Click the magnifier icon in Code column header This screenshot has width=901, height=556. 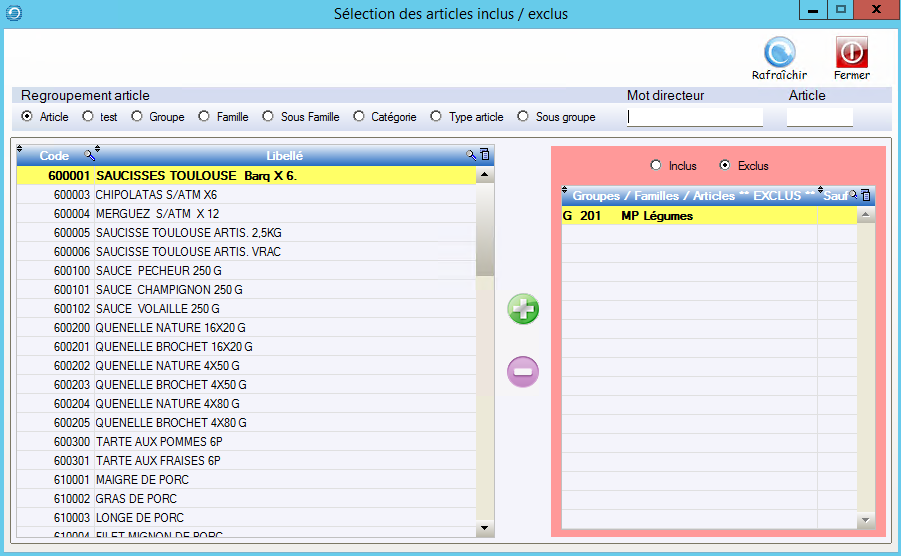[89, 155]
